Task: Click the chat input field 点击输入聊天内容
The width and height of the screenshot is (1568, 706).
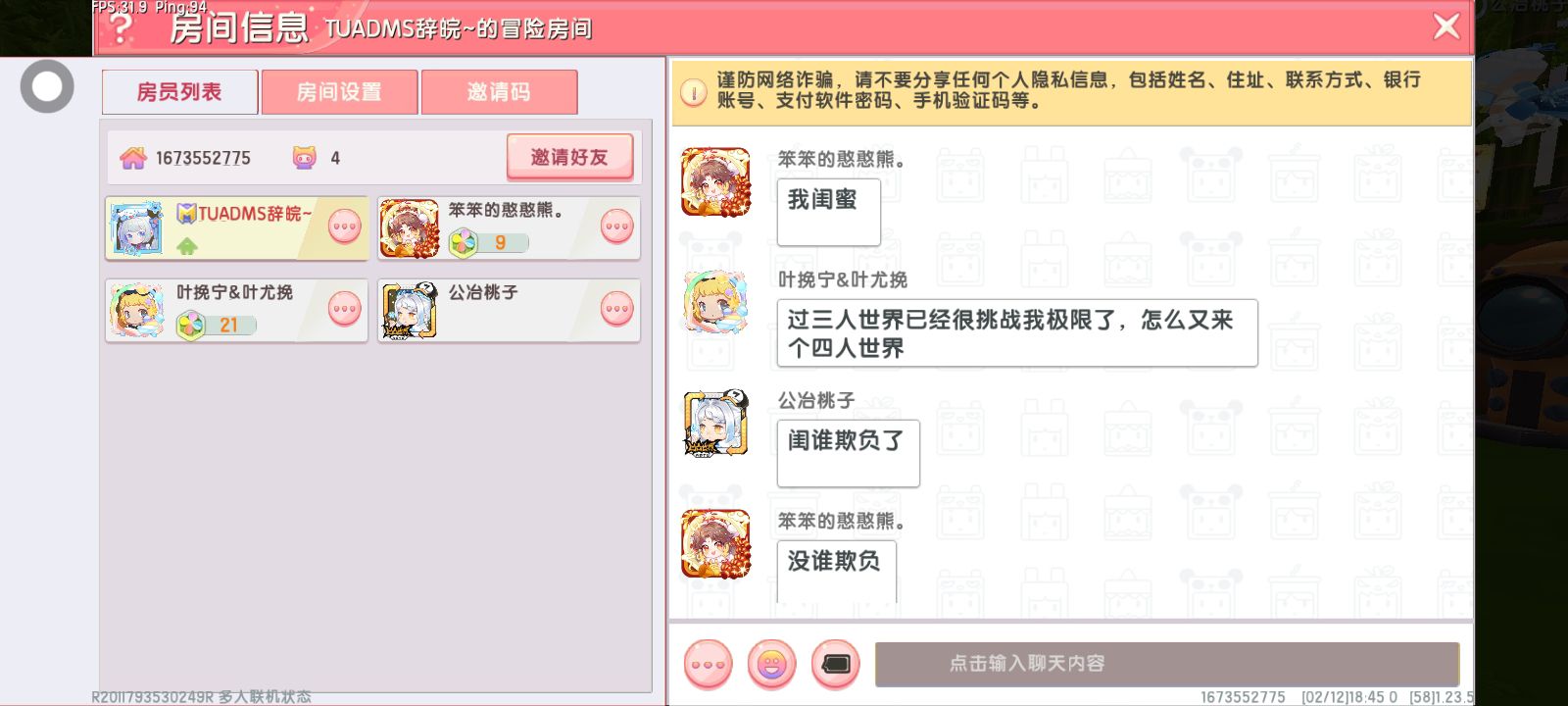Action: click(x=1166, y=664)
